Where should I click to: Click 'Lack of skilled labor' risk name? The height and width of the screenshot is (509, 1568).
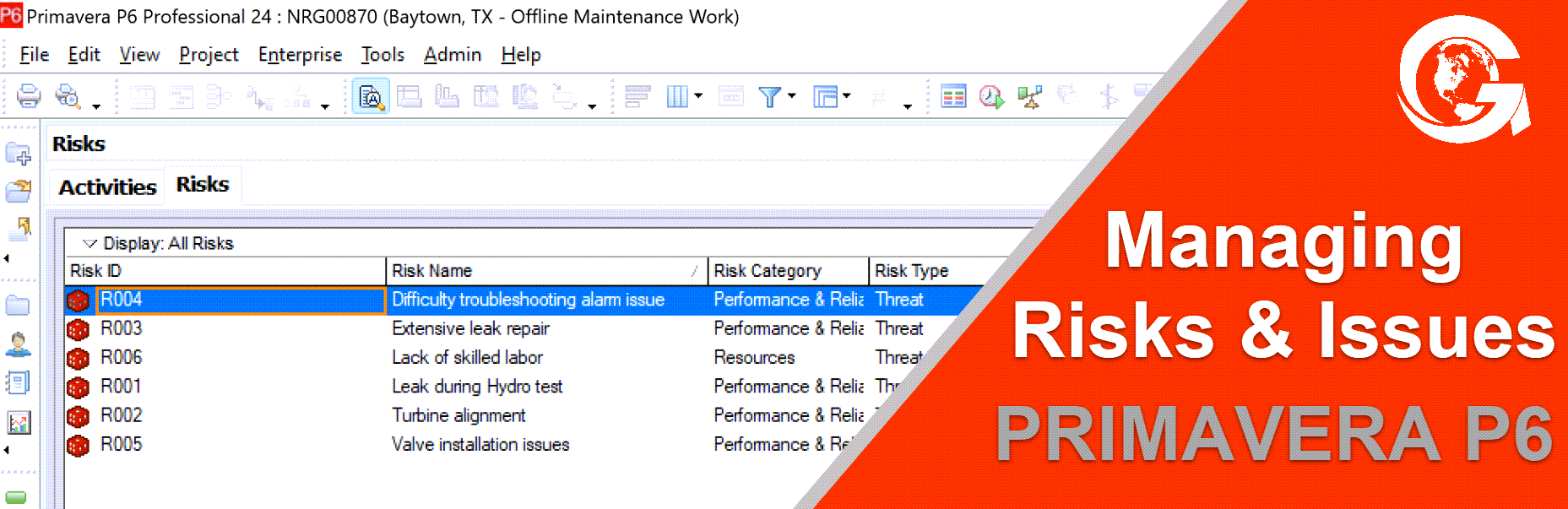click(x=467, y=359)
